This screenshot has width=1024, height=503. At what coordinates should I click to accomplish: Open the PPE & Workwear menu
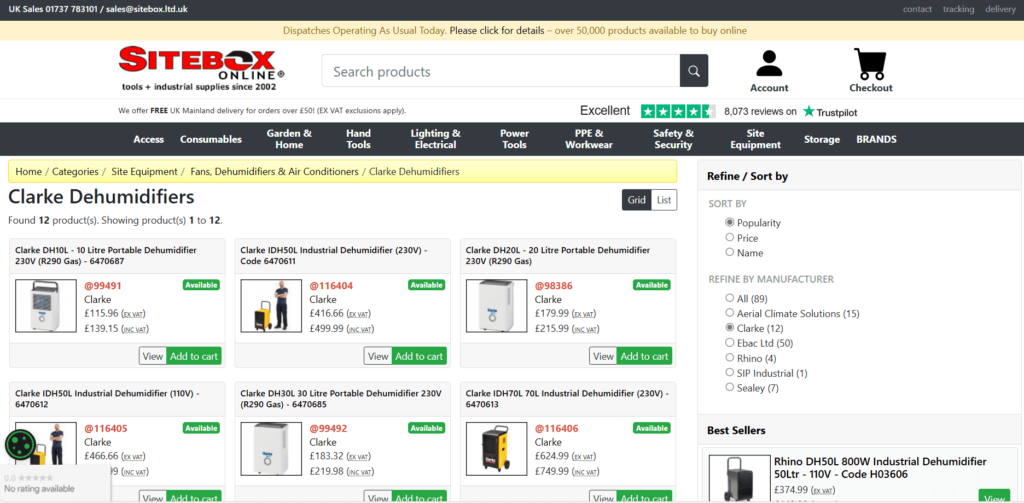[x=589, y=139]
